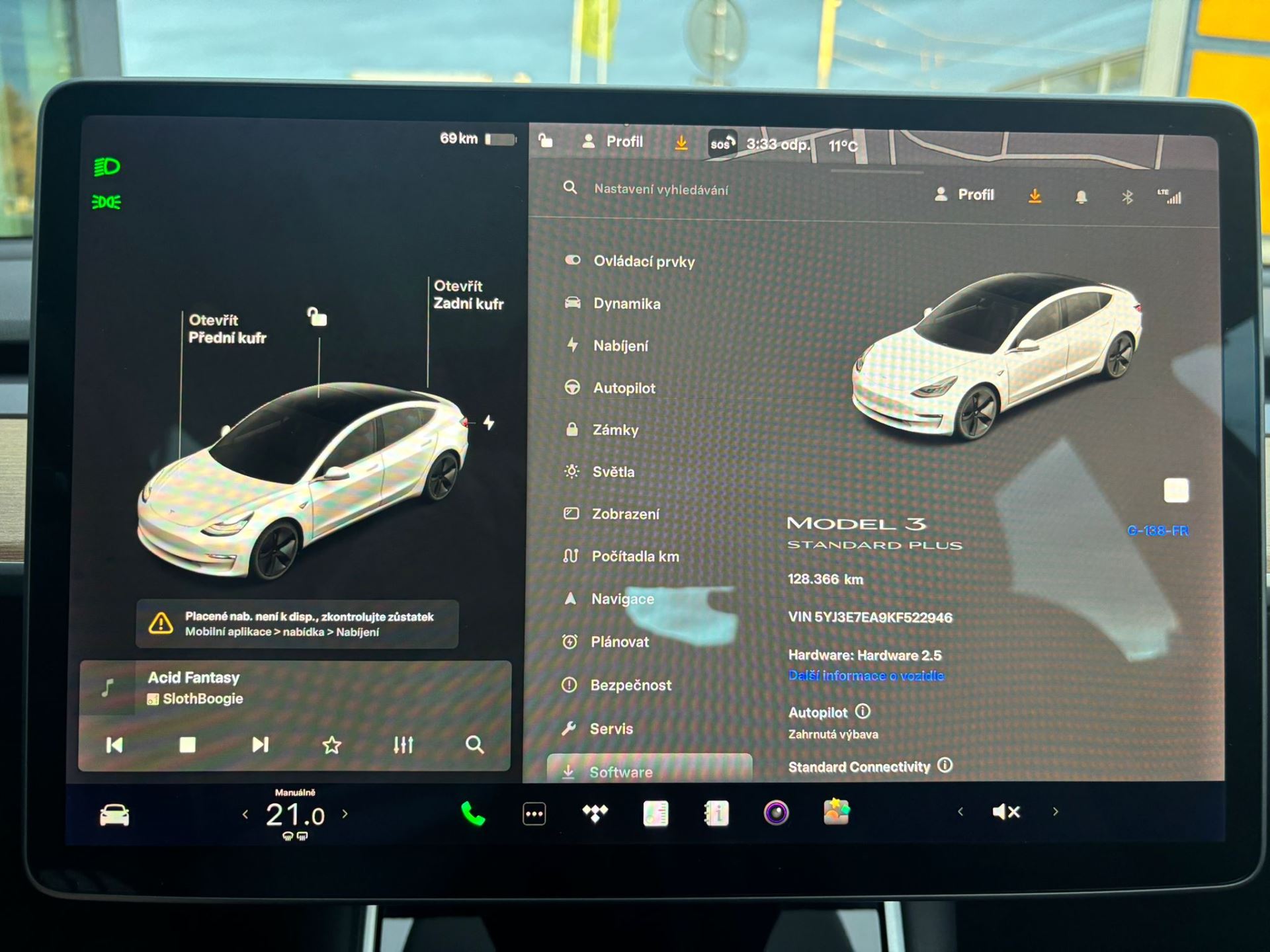Open Servis service menu
The width and height of the screenshot is (1270, 952).
point(597,729)
